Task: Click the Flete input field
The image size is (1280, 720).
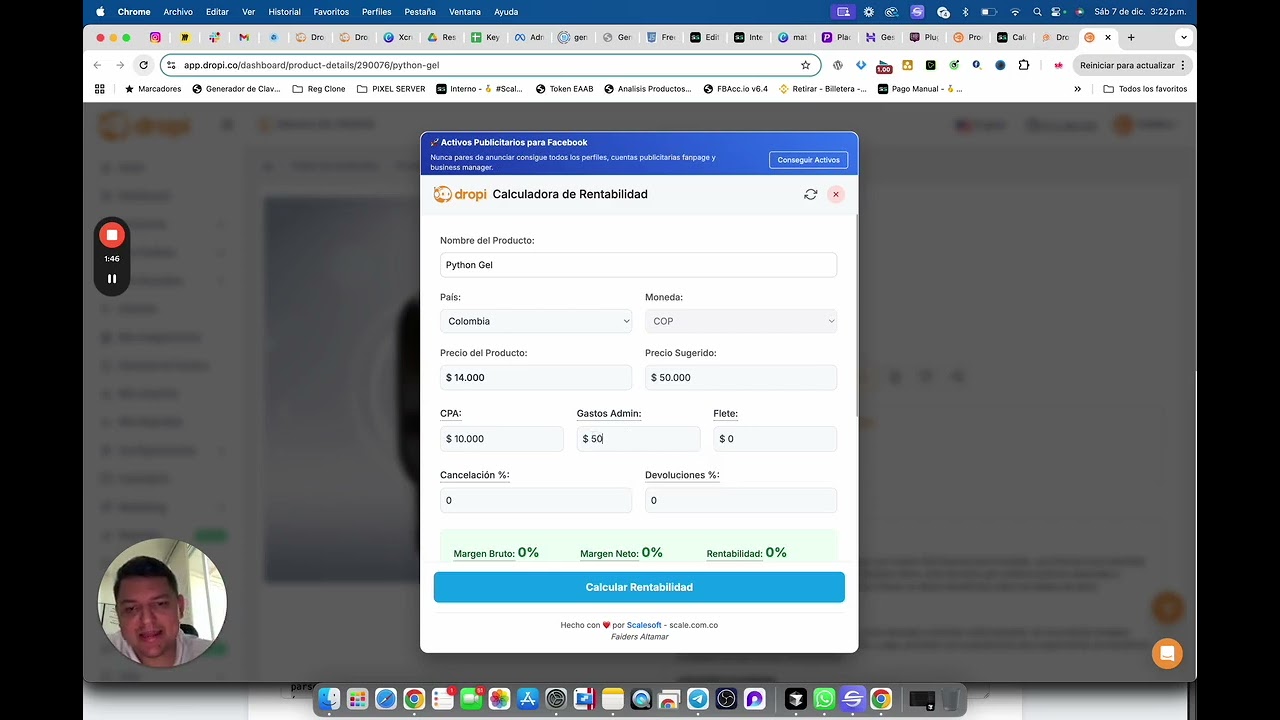Action: [775, 438]
